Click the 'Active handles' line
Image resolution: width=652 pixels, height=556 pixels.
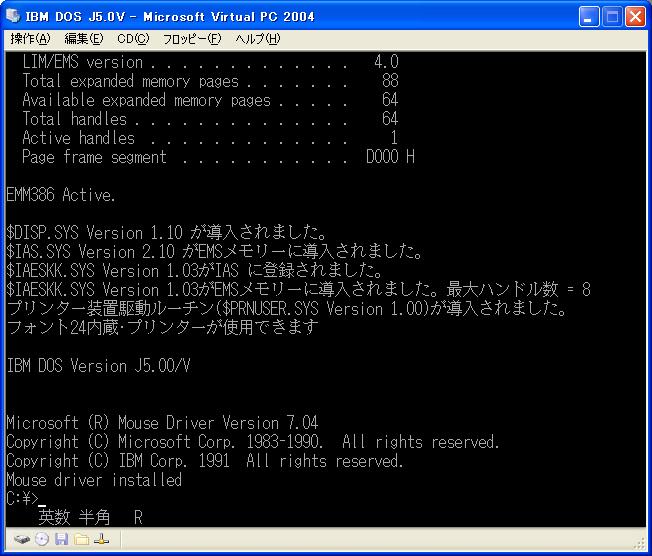click(x=210, y=138)
